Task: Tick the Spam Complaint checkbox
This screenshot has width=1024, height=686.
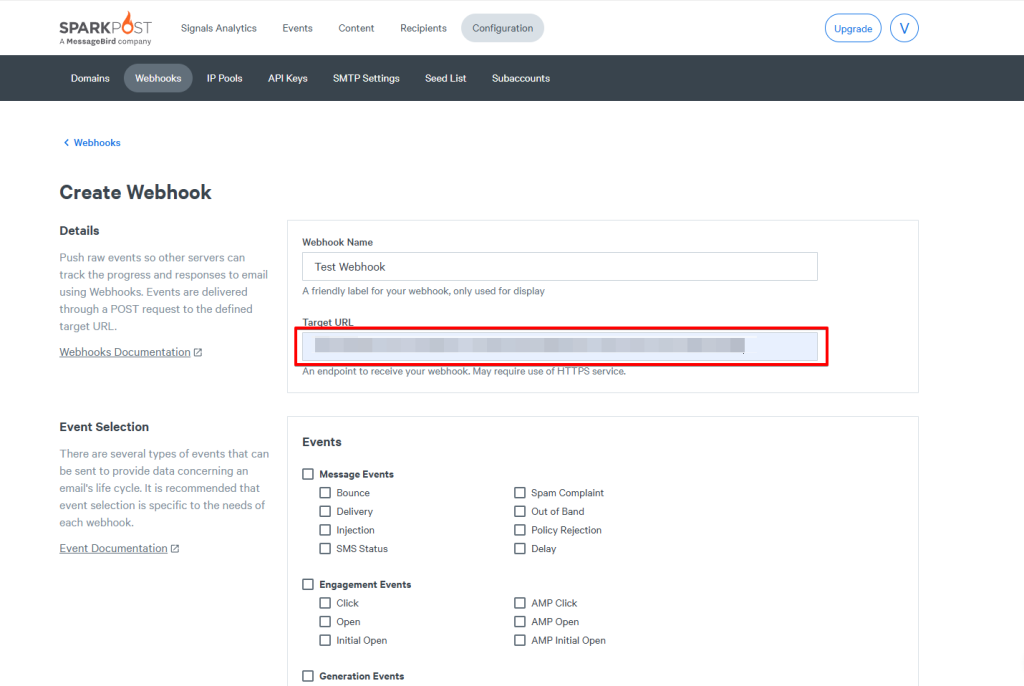Action: [520, 493]
